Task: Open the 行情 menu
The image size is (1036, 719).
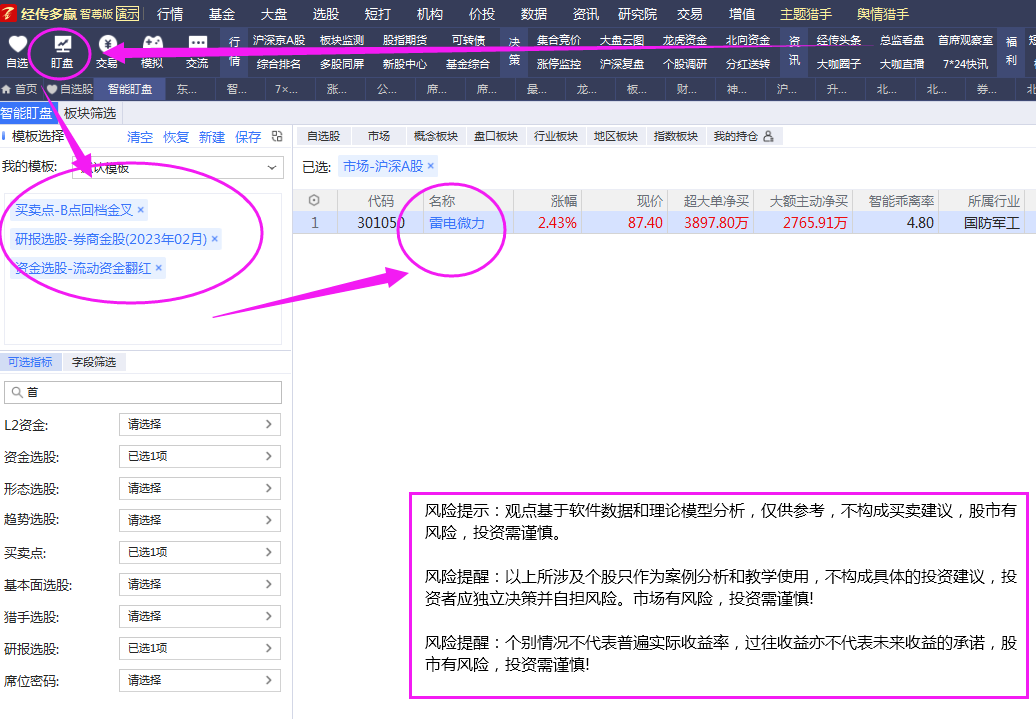Action: [170, 14]
